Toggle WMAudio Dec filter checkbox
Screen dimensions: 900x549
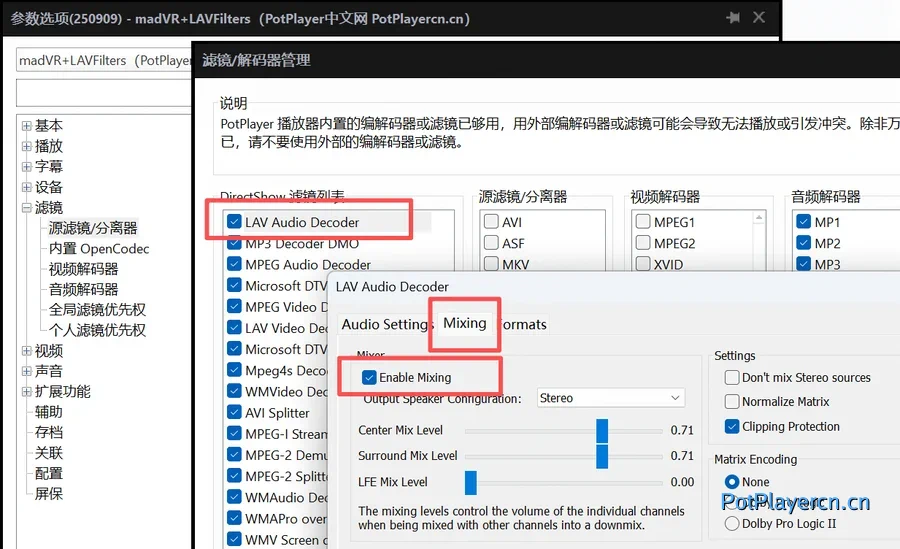coord(234,497)
